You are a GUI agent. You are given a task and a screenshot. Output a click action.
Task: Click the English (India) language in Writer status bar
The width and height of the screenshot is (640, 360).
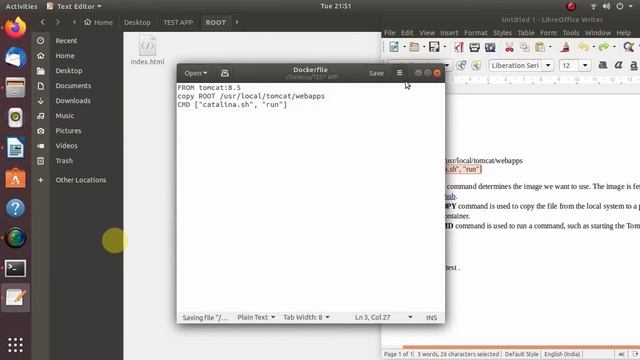coord(562,354)
